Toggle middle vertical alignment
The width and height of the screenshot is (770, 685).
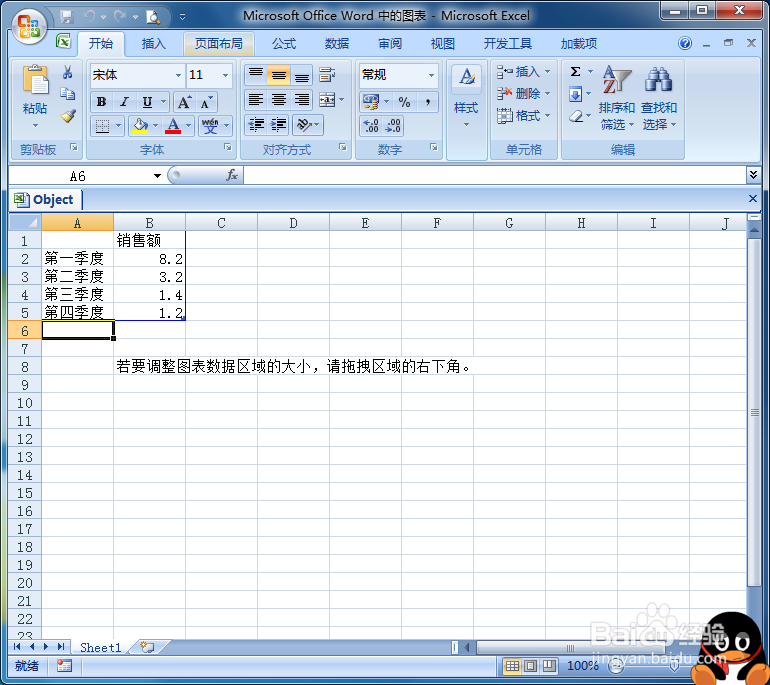pyautogui.click(x=278, y=75)
